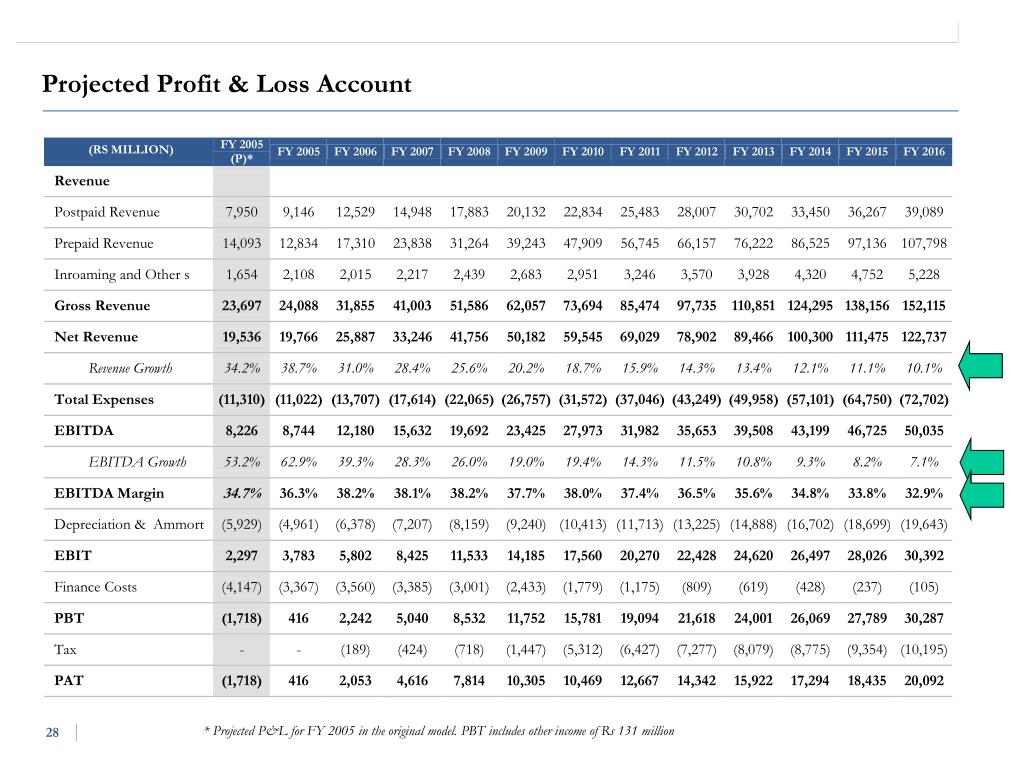Viewport: 1024px width, 768px height.
Task: Select the footnote about Projected P&L FY 2005
Action: tap(439, 731)
